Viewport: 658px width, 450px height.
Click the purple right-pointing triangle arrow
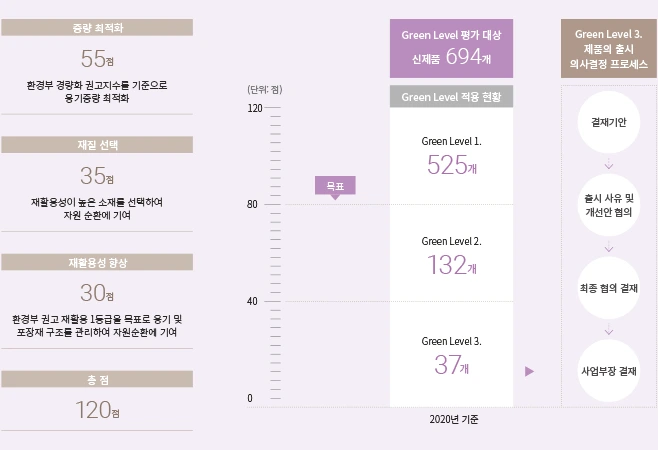coord(529,371)
